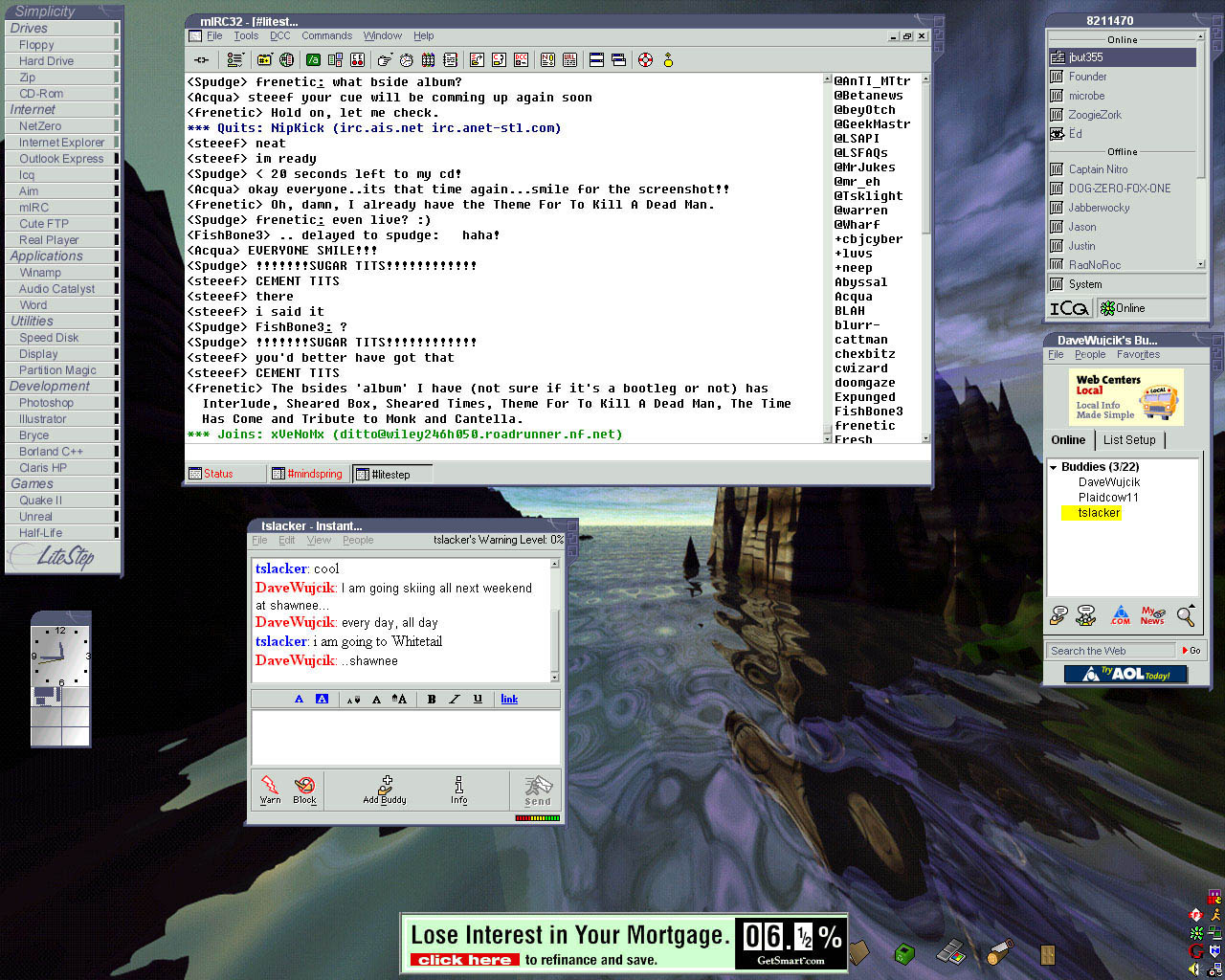Viewport: 1225px width, 980px height.
Task: Click the mIRC Connect toolbar icon
Action: (201, 60)
